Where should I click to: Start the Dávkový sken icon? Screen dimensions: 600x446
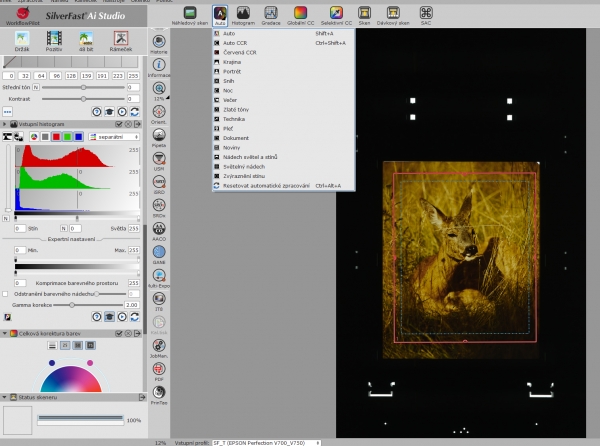point(393,16)
